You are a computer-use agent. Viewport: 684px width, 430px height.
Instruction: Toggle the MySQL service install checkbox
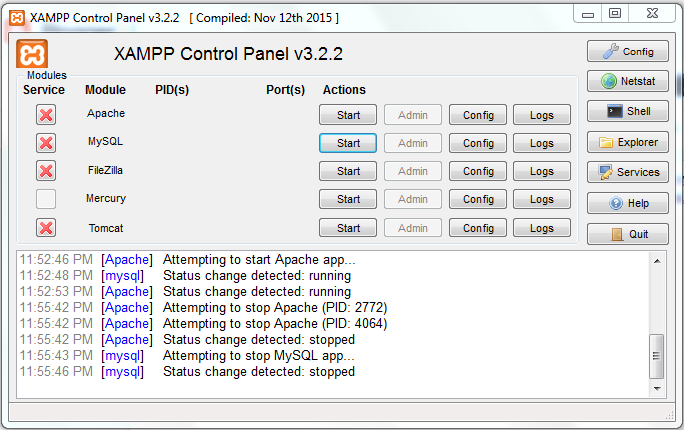pos(46,143)
